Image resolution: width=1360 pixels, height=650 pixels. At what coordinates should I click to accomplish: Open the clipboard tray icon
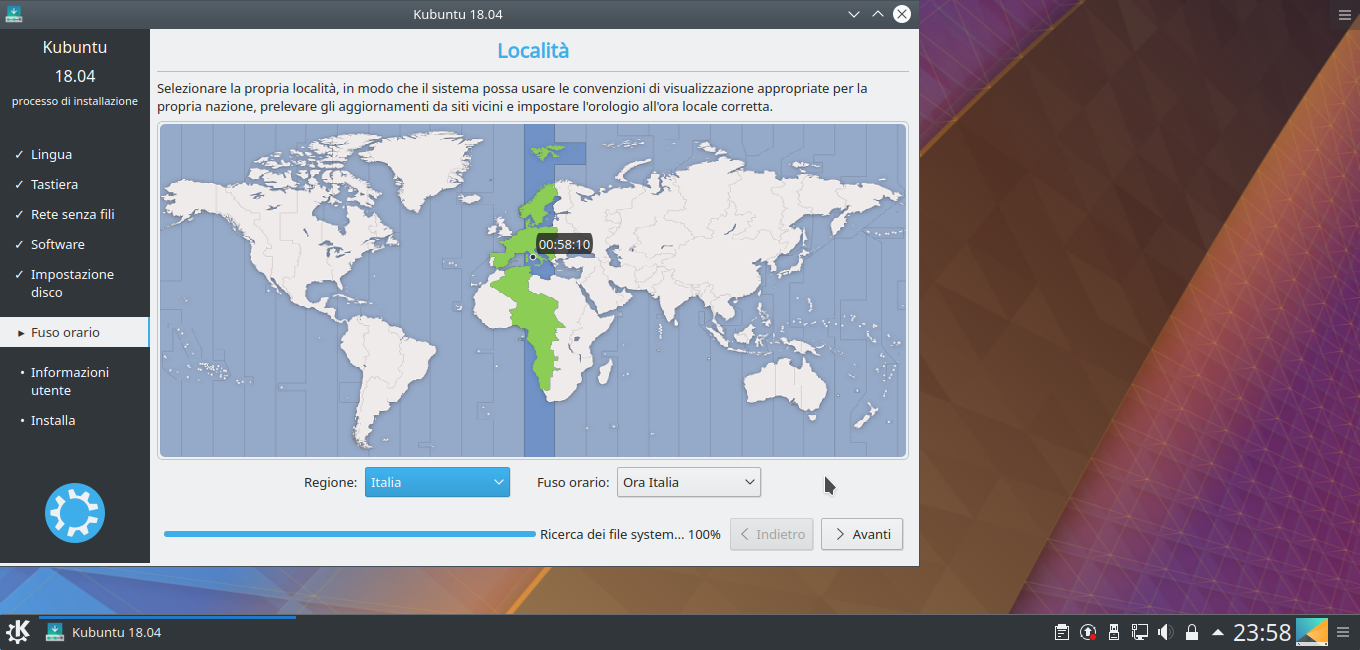[1062, 632]
